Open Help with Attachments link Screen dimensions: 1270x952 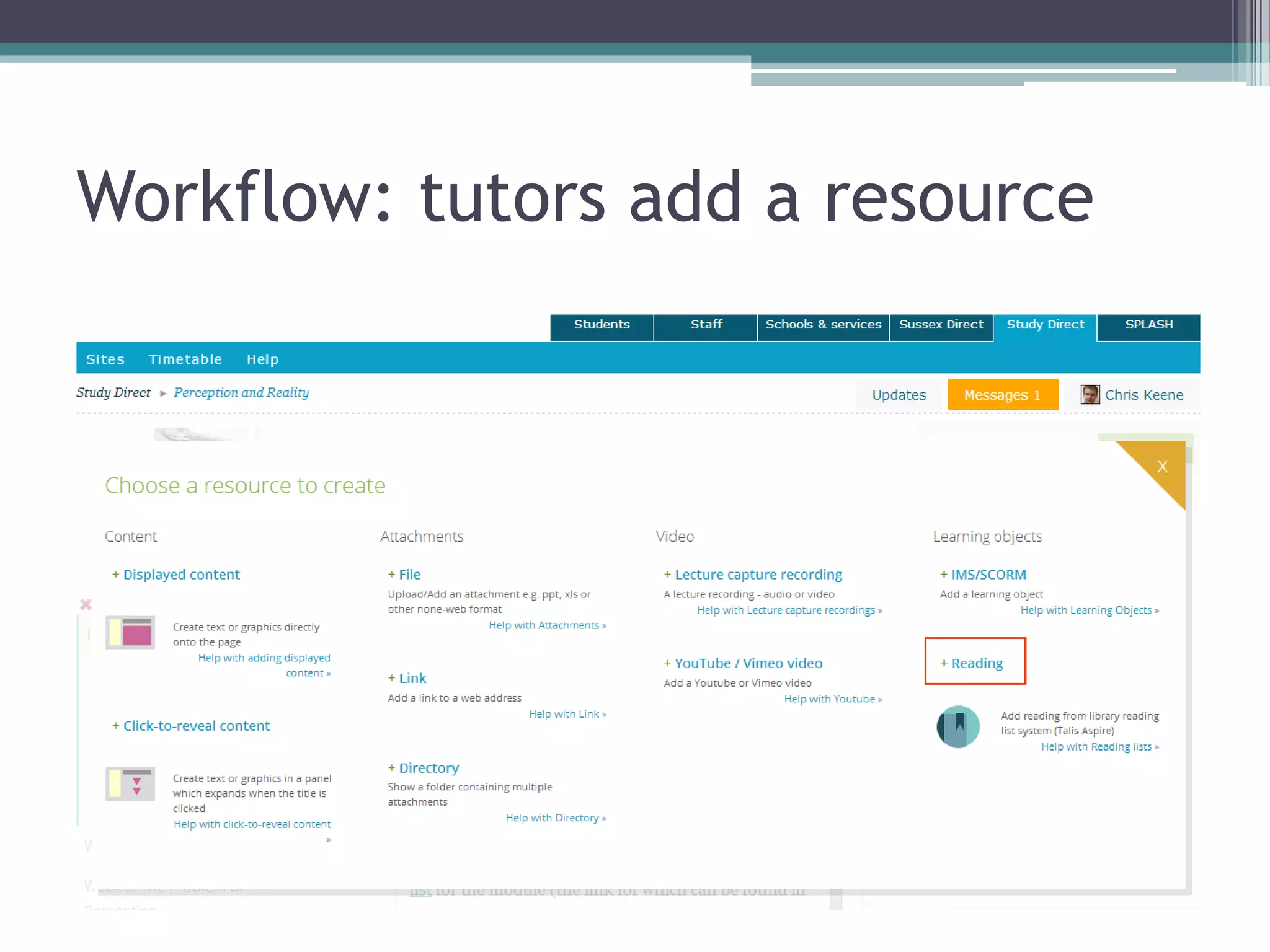pos(548,625)
